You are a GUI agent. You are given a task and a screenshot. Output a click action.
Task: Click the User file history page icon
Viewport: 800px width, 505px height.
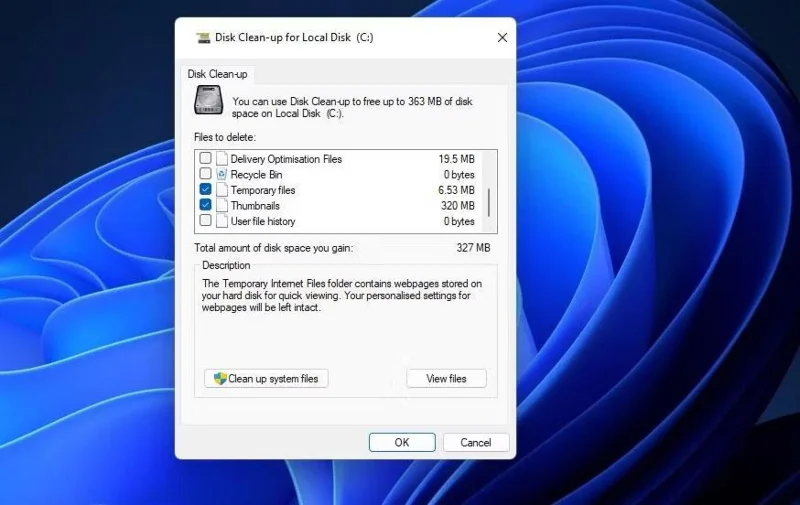click(221, 221)
